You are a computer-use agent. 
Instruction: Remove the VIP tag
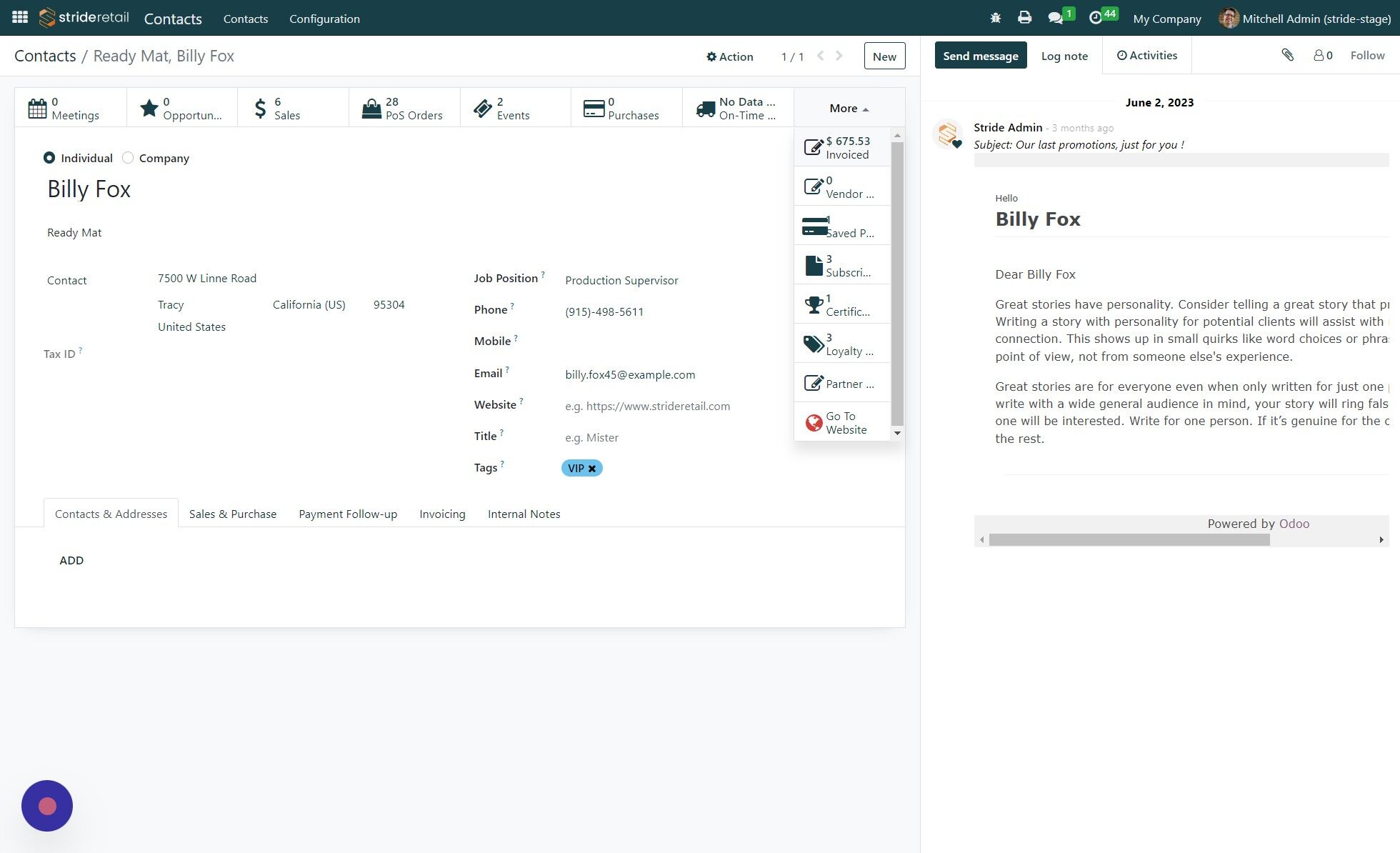(593, 468)
